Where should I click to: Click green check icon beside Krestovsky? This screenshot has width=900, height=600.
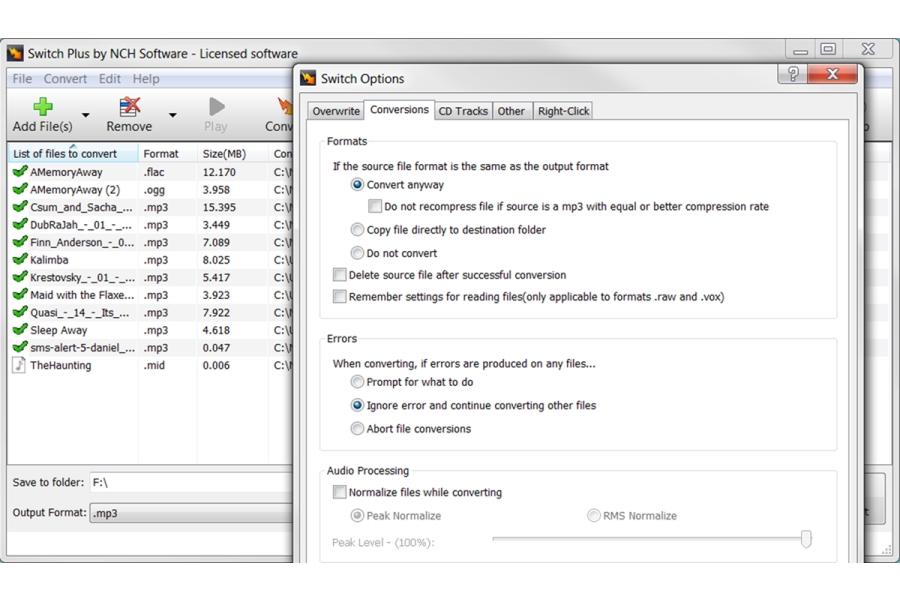tap(20, 277)
